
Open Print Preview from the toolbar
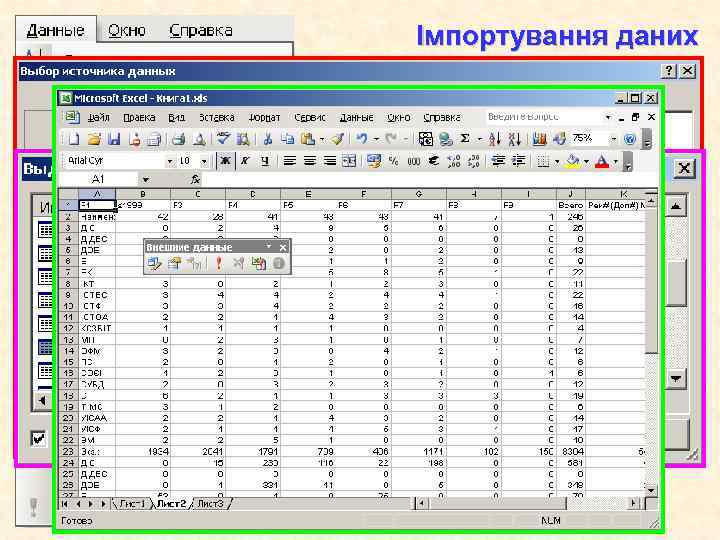tap(199, 139)
